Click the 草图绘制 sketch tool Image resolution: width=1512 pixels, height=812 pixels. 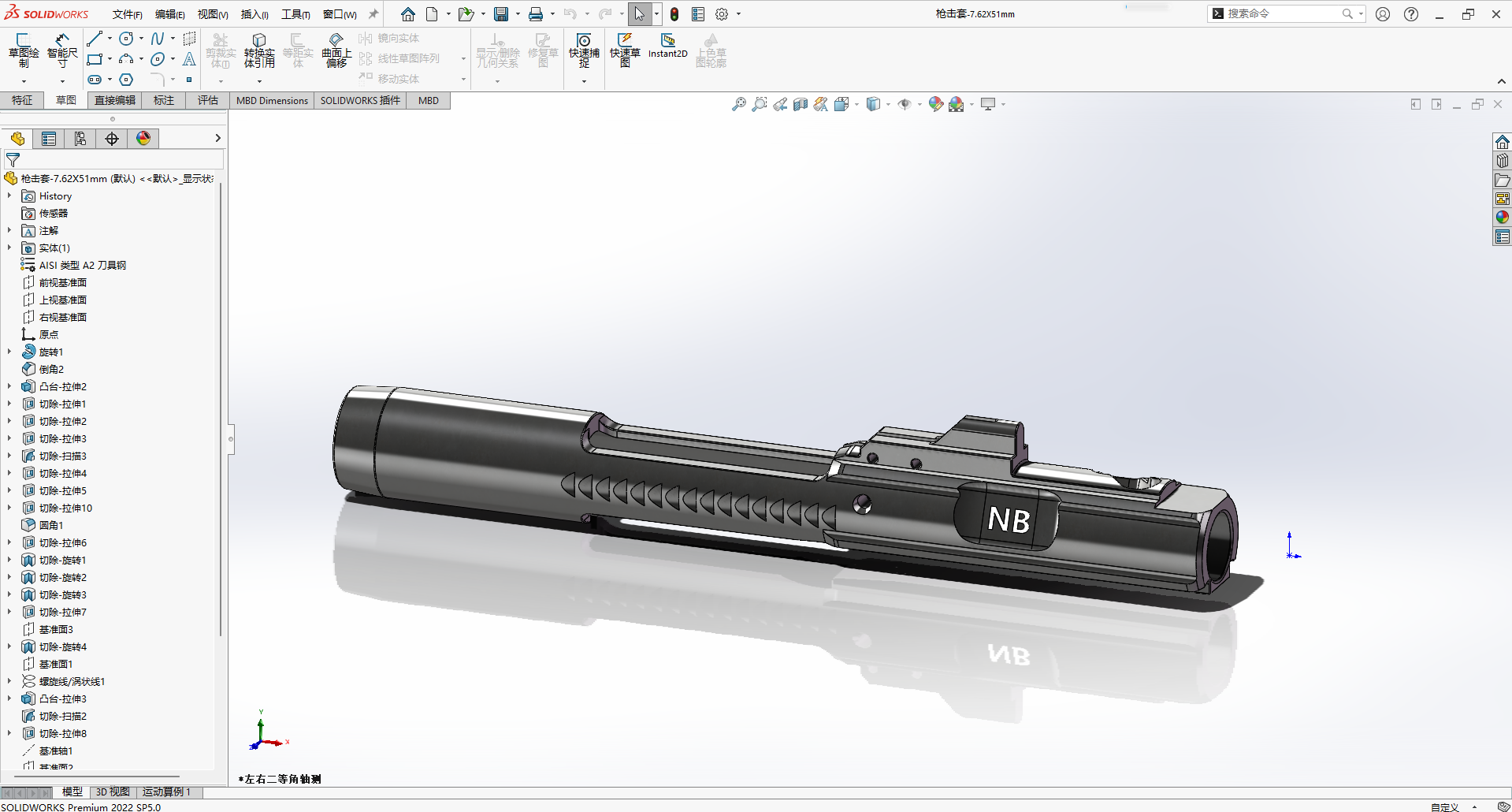tap(23, 50)
